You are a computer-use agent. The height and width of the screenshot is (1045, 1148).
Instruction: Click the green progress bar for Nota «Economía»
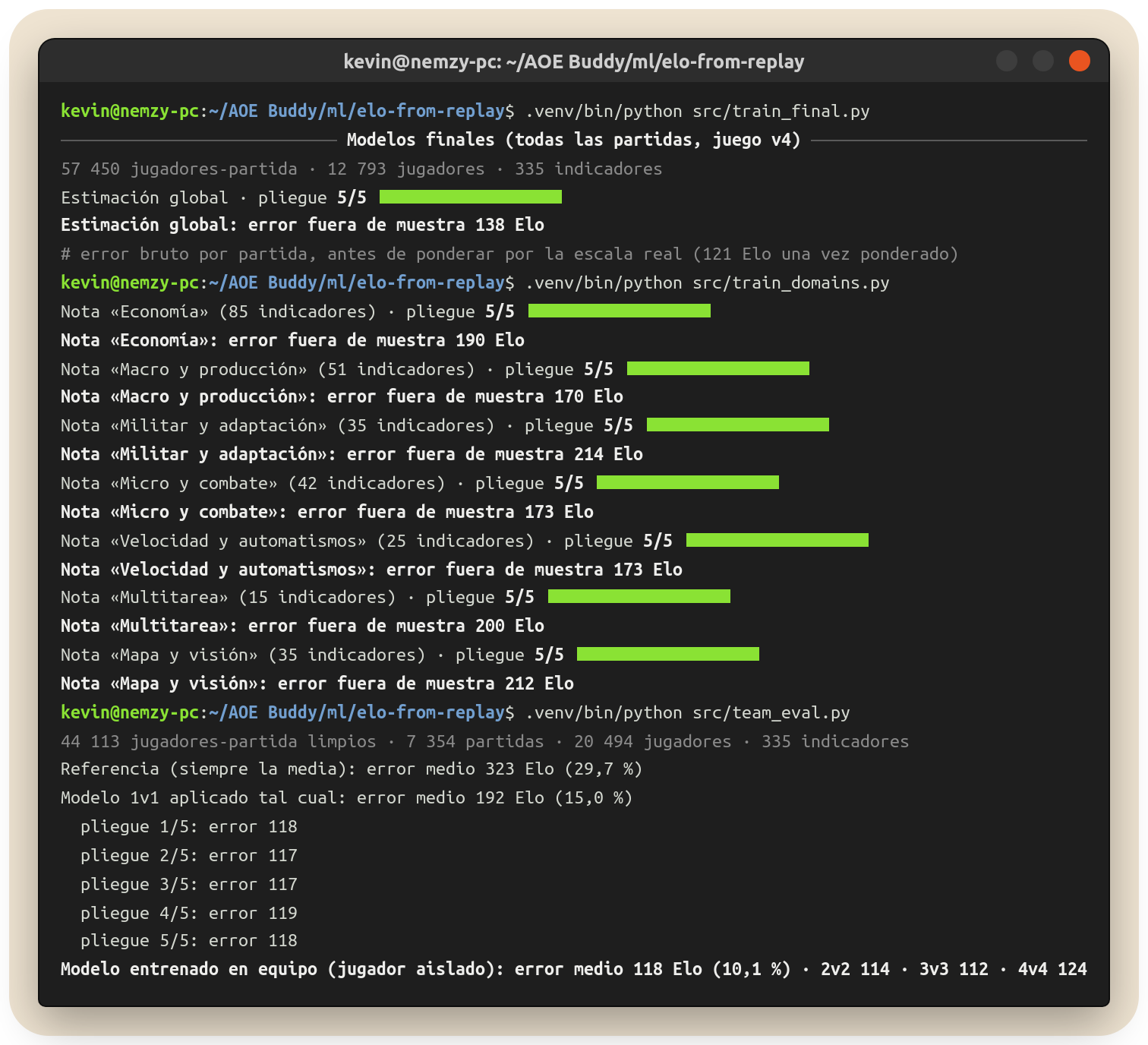620,311
